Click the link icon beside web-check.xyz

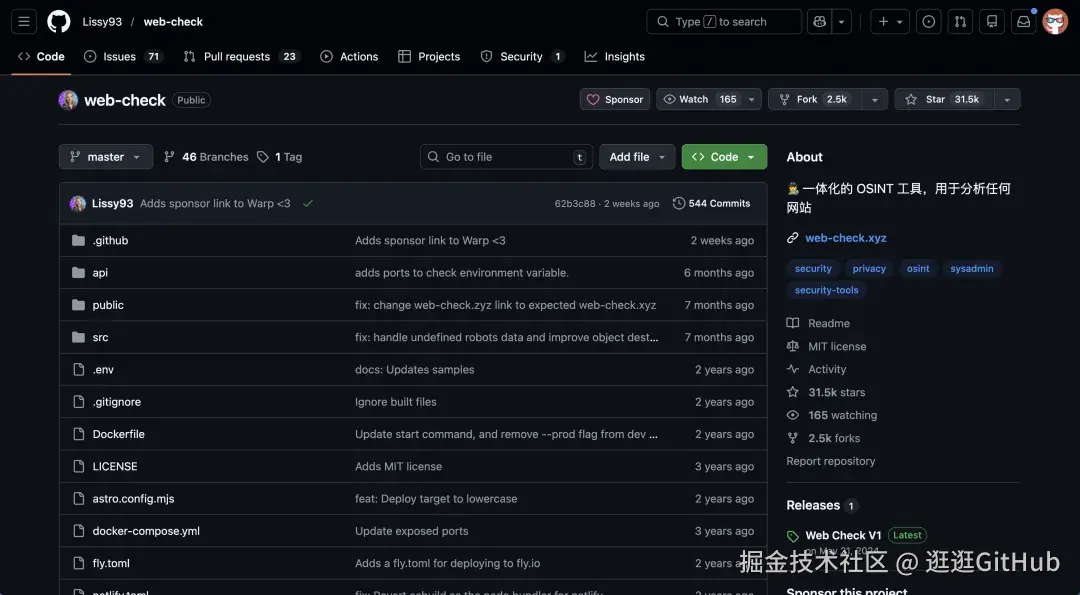[x=793, y=238]
